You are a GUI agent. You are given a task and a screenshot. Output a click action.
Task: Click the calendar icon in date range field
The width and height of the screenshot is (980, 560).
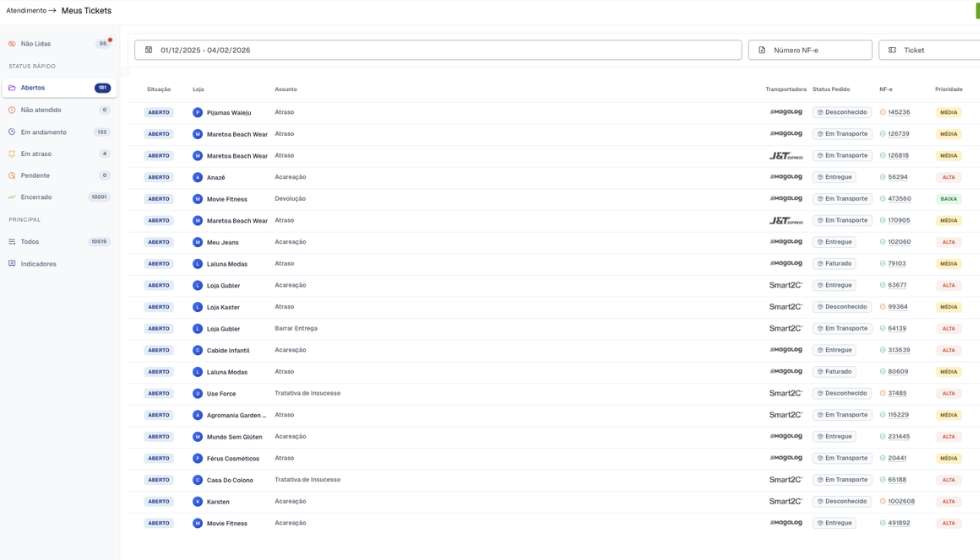coord(149,50)
